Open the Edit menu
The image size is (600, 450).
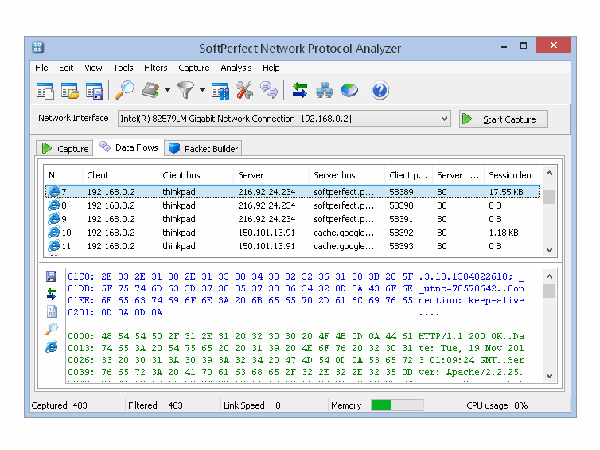[66, 68]
